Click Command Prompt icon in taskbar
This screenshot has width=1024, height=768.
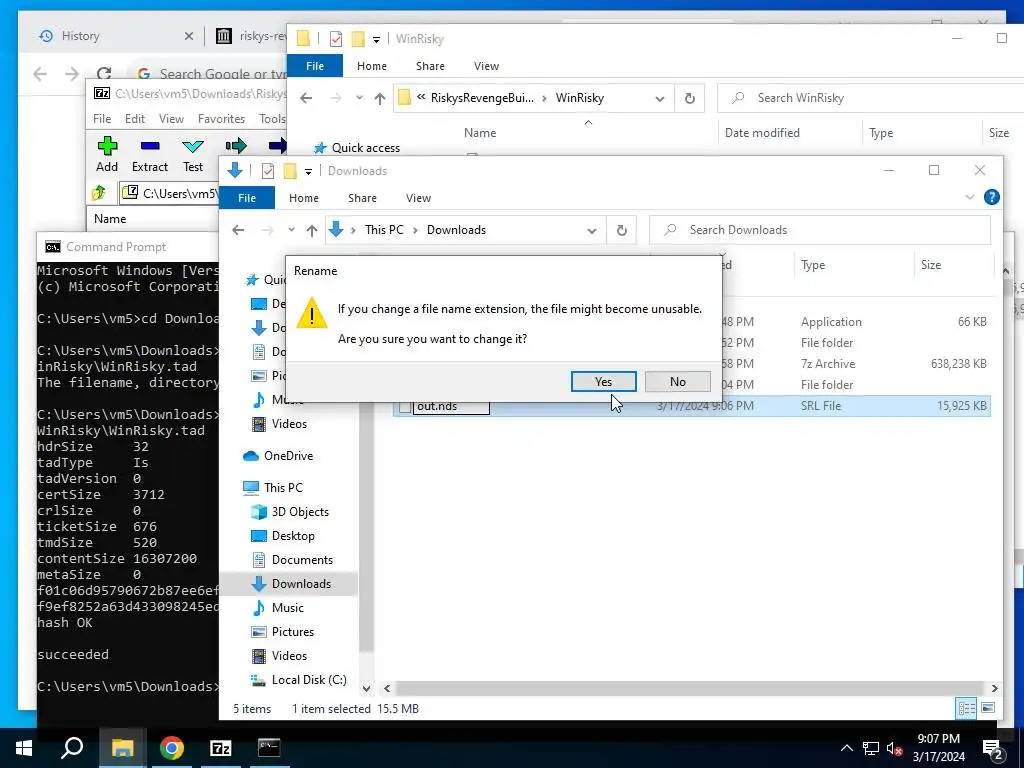(x=269, y=748)
